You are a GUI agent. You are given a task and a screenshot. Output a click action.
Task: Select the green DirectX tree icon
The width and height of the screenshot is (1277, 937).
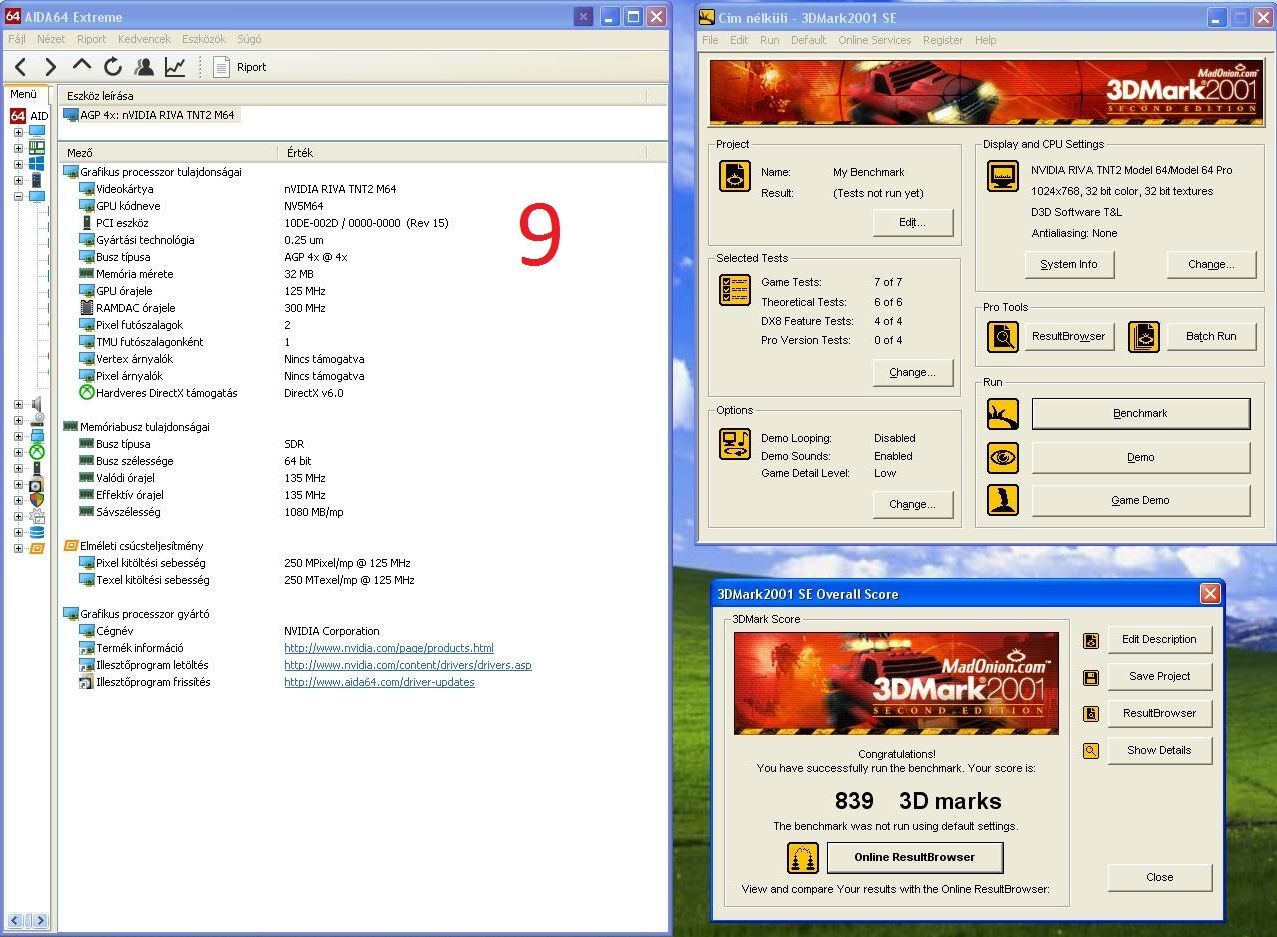[37, 452]
